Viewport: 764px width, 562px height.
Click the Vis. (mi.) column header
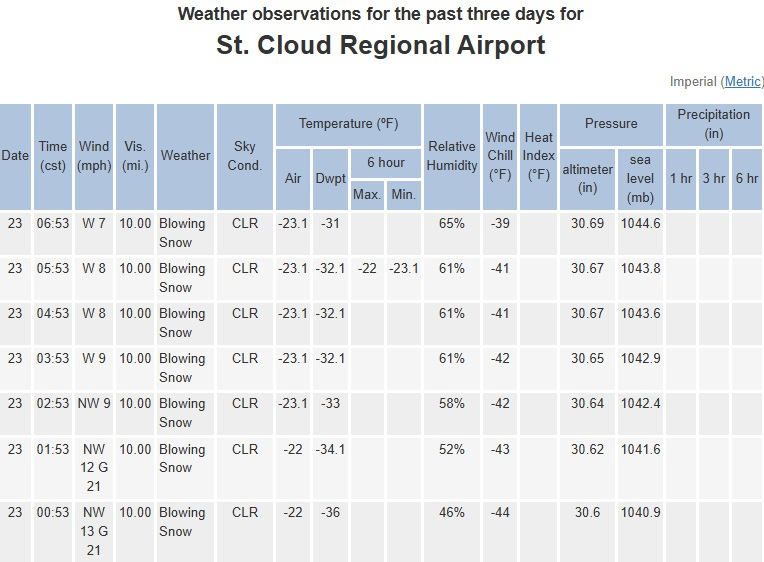point(135,156)
